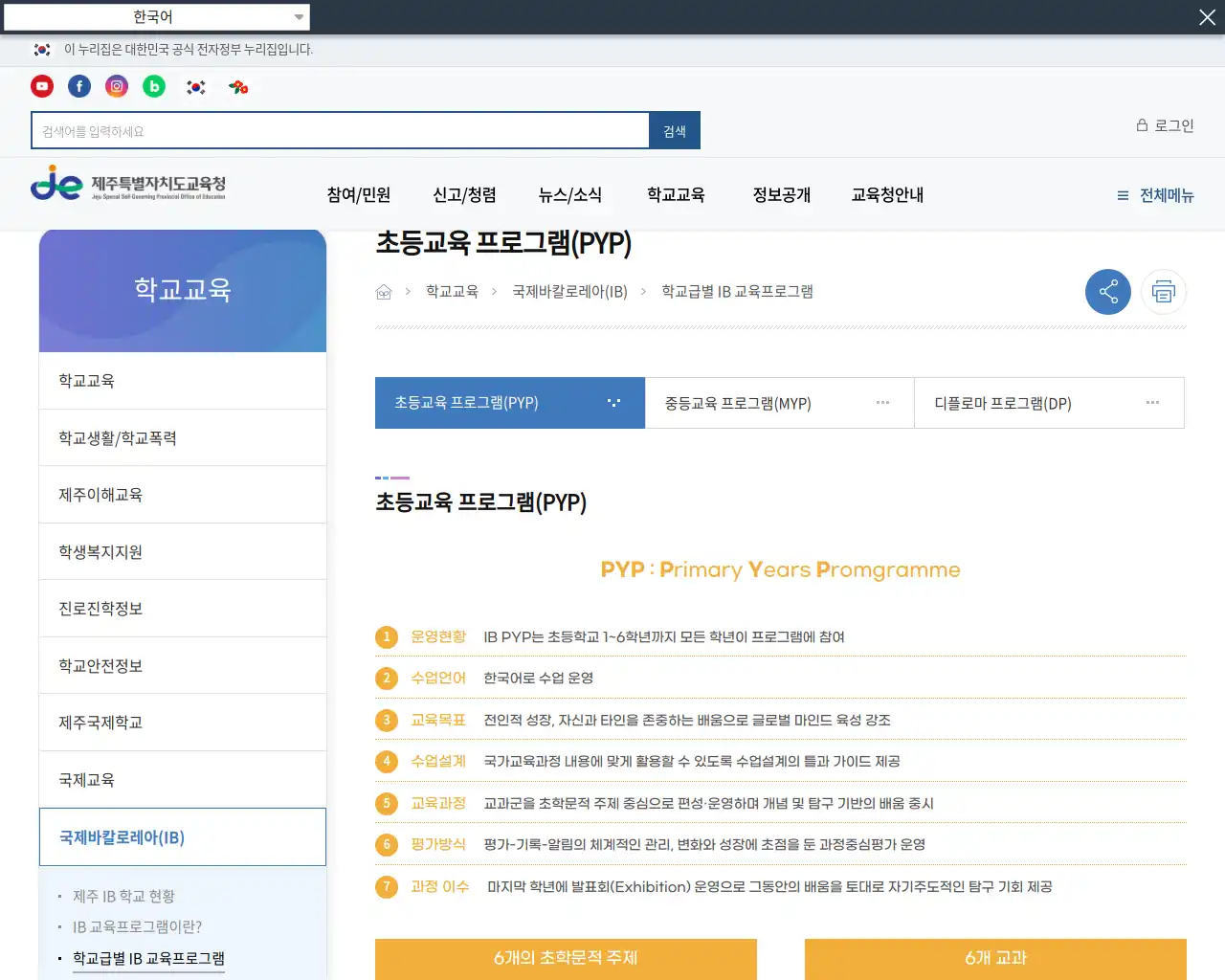The width and height of the screenshot is (1225, 980).
Task: Expand the 초등교육 프로그램(PYP) tab dots
Action: tap(613, 403)
